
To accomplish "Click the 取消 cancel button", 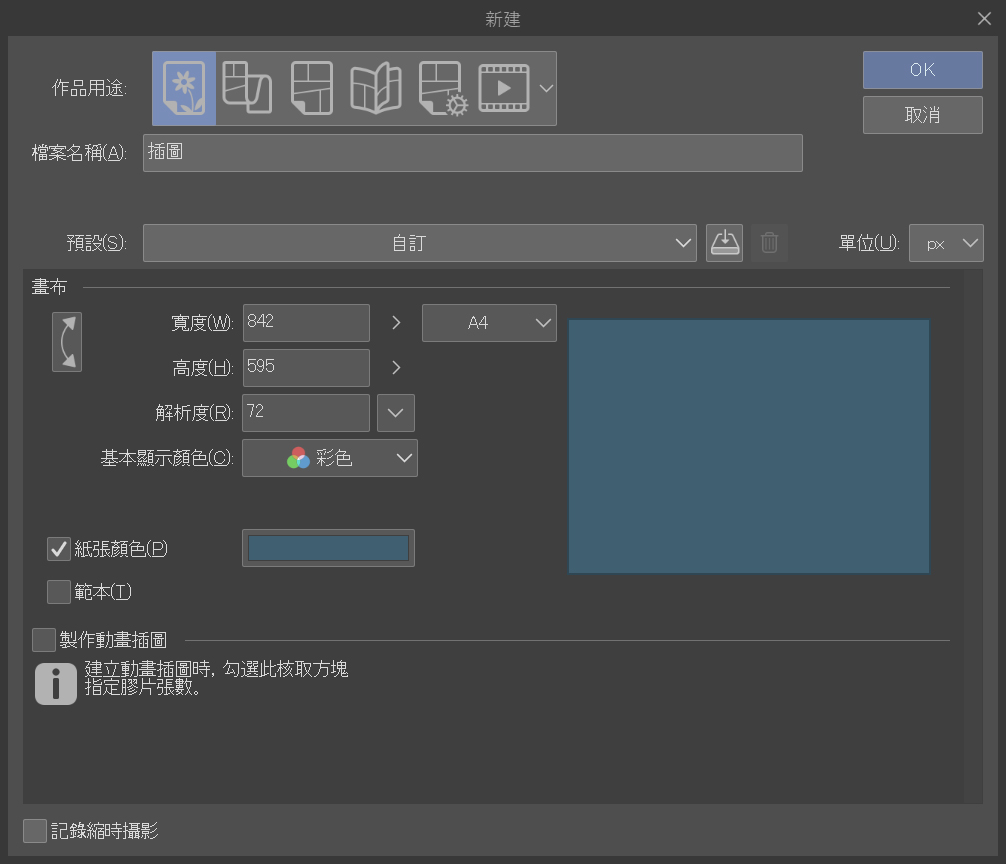I will [x=922, y=115].
